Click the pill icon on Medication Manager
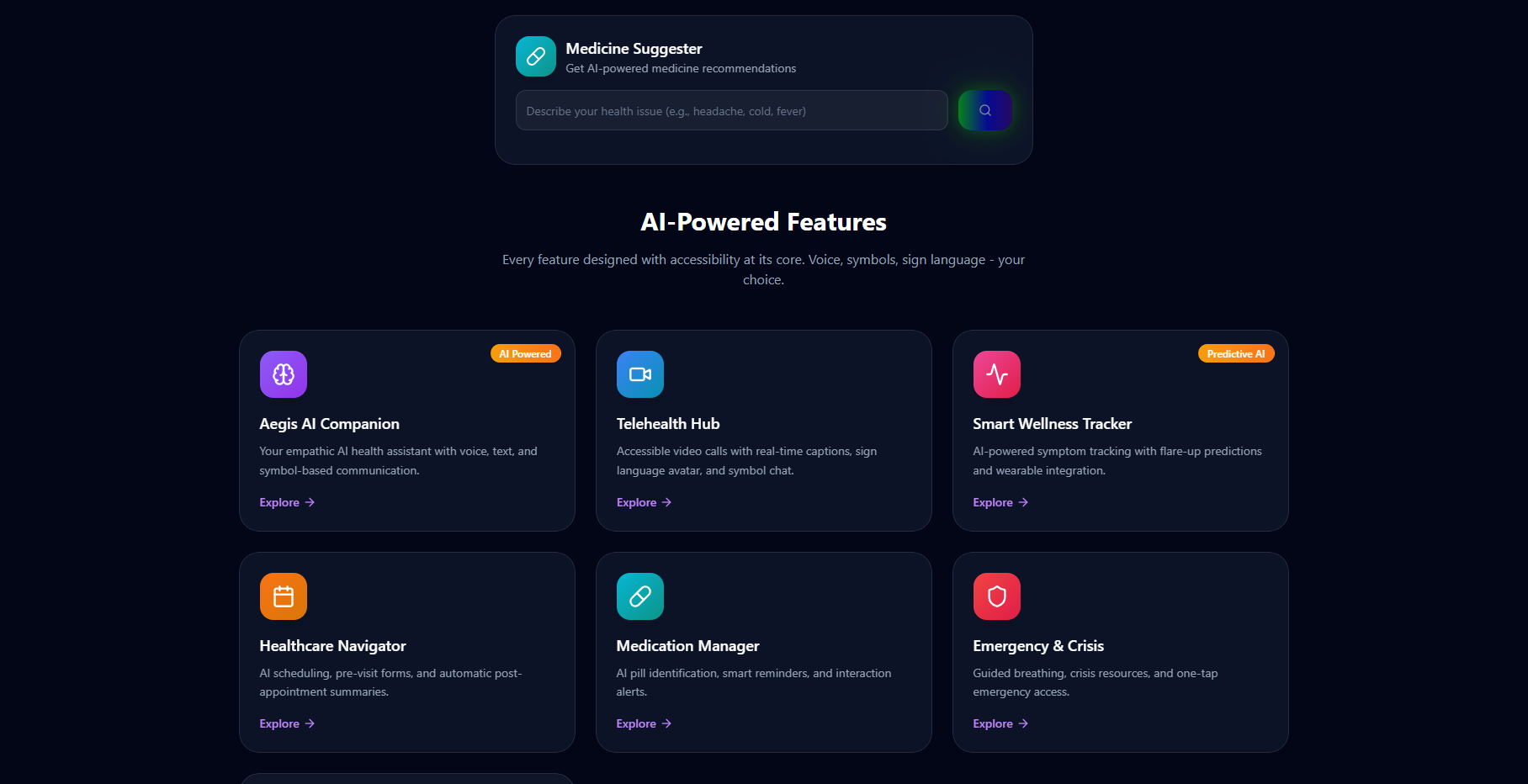Image resolution: width=1528 pixels, height=784 pixels. click(639, 596)
